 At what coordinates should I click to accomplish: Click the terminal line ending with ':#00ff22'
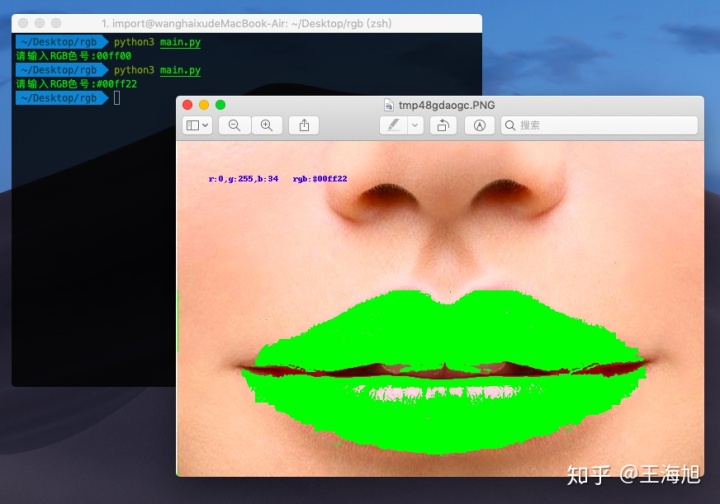76,84
